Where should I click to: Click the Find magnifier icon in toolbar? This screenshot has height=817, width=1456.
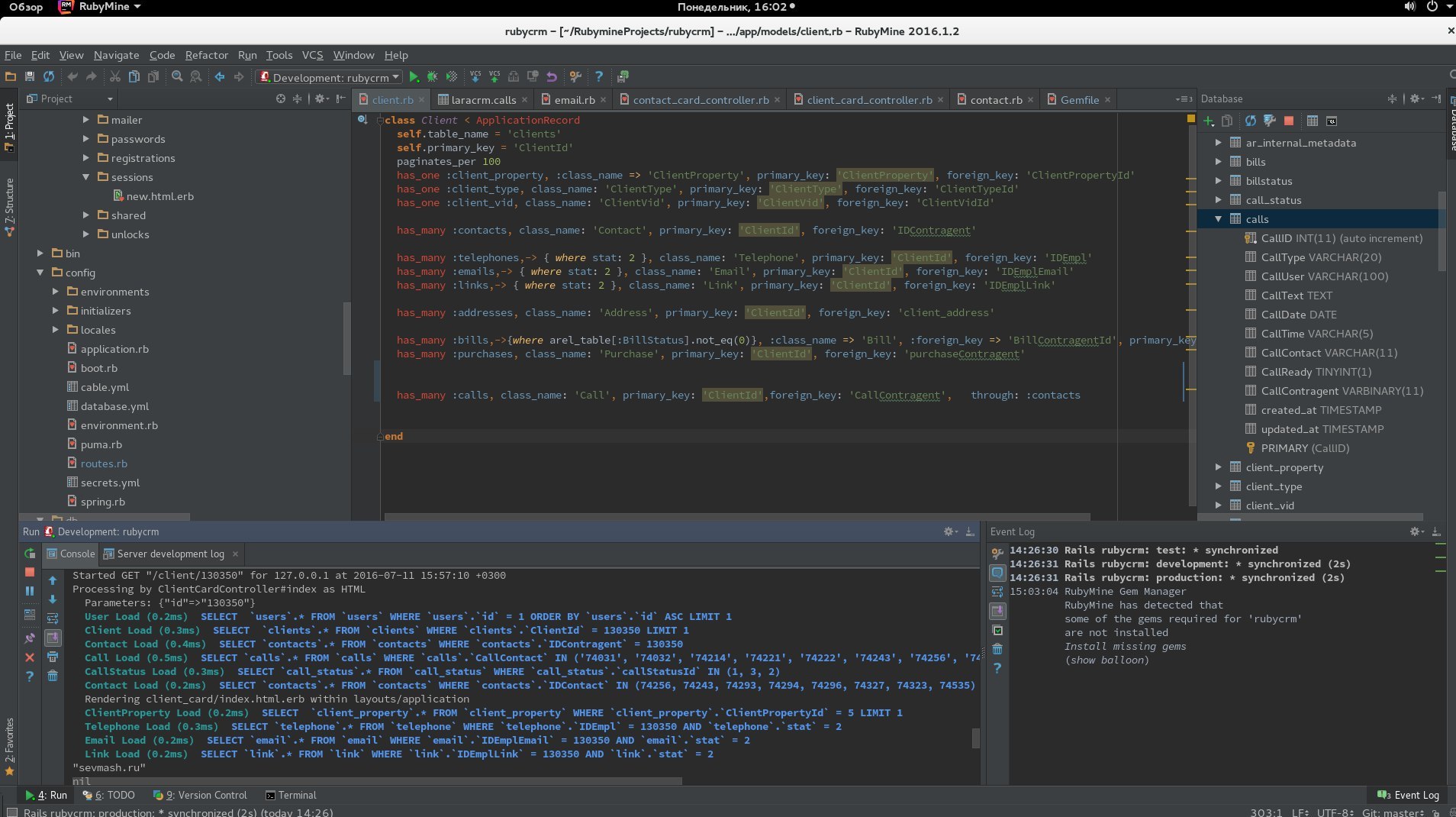point(177,76)
